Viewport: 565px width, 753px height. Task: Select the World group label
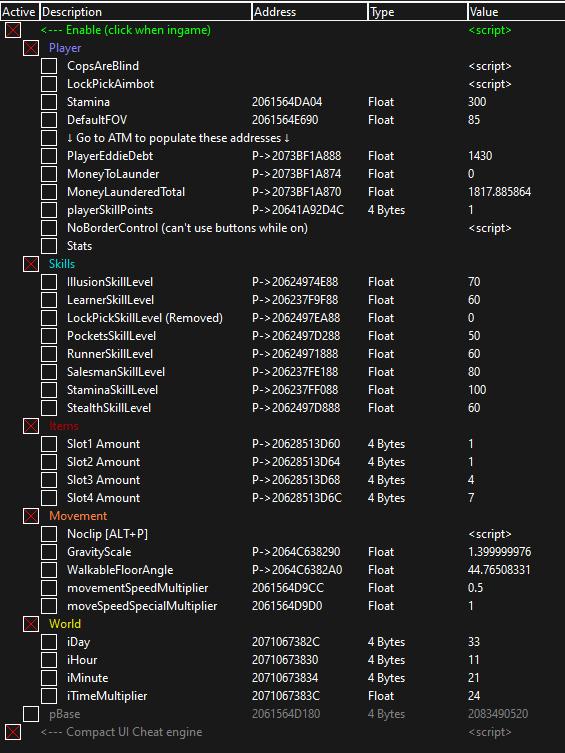(x=65, y=624)
